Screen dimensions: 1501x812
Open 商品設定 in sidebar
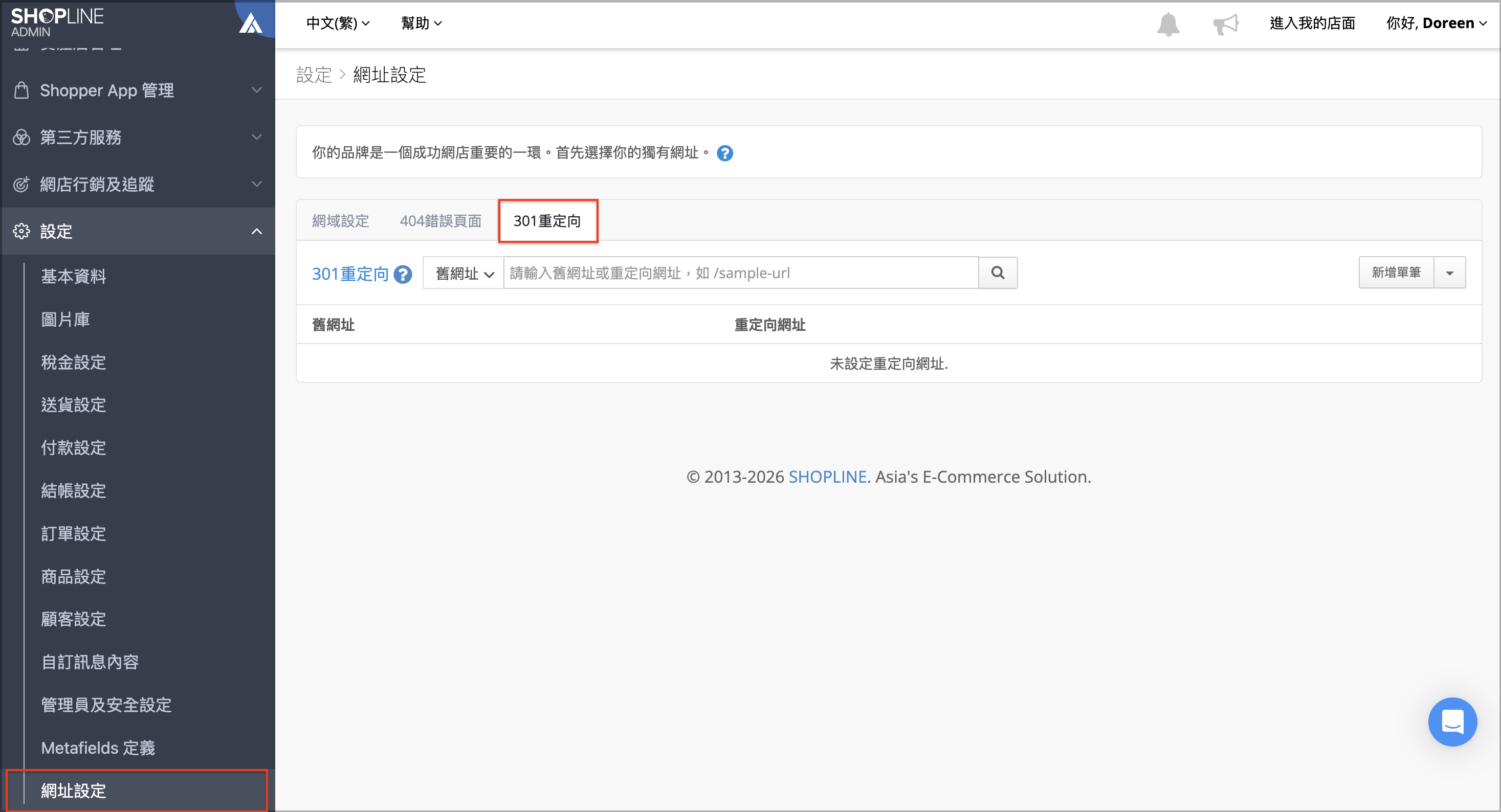74,577
